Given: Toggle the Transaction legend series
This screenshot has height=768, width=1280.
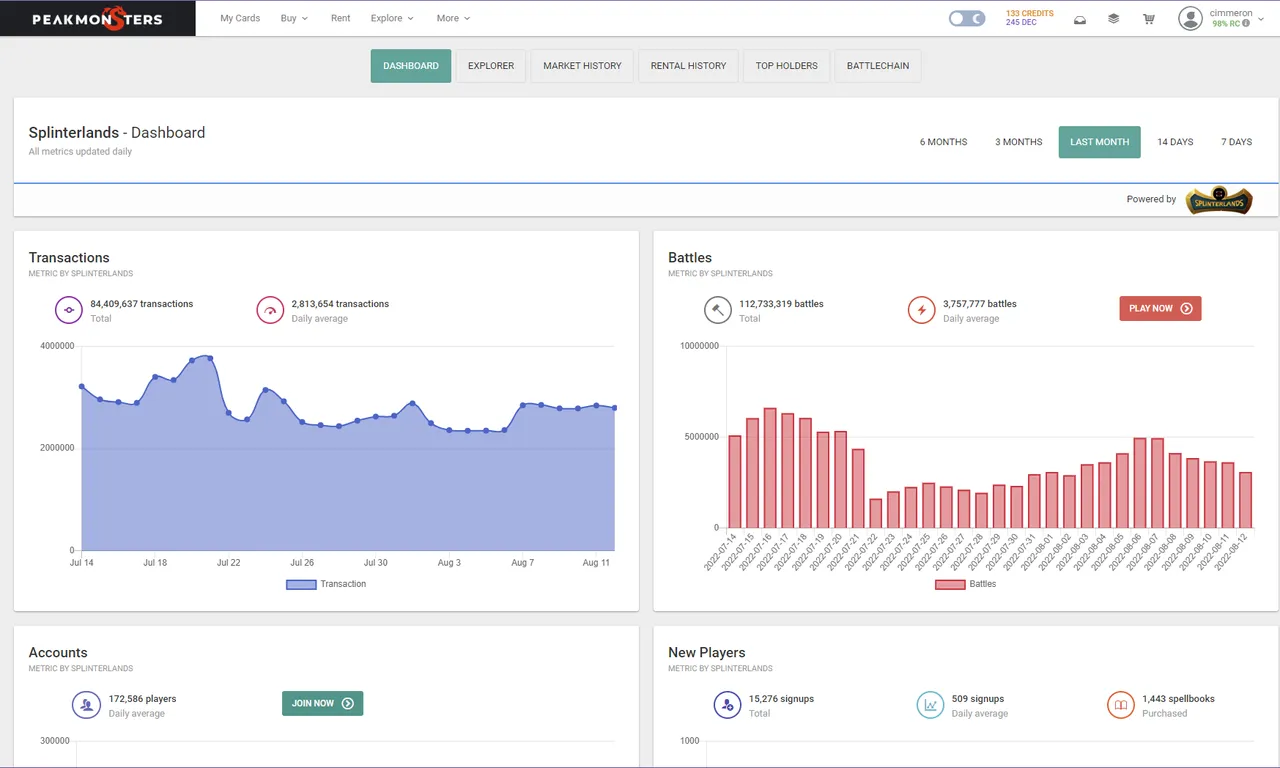Looking at the screenshot, I should [326, 584].
